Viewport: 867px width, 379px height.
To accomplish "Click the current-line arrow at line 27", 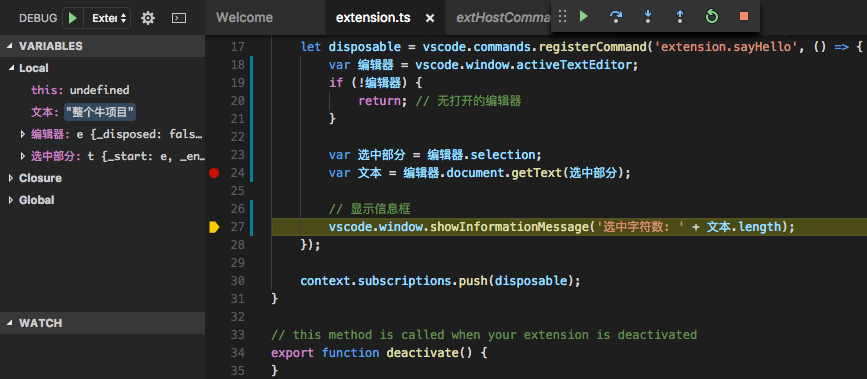I will (x=214, y=227).
